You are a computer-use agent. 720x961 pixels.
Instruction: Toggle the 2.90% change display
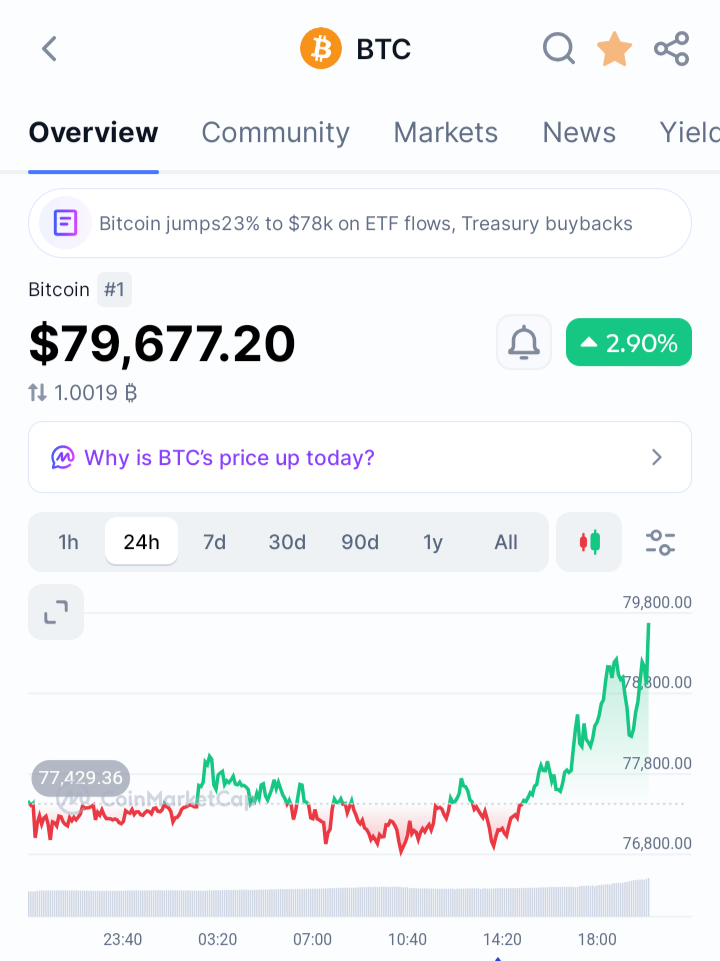pyautogui.click(x=629, y=343)
